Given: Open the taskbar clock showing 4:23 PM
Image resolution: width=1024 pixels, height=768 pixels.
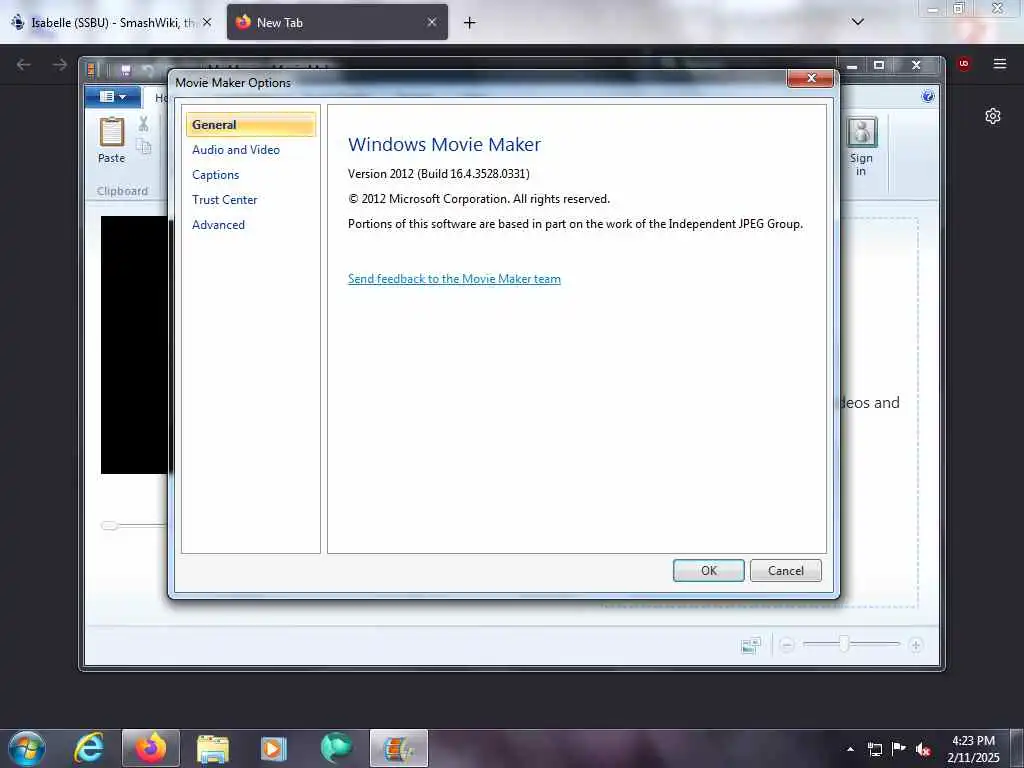Looking at the screenshot, I should pyautogui.click(x=973, y=748).
